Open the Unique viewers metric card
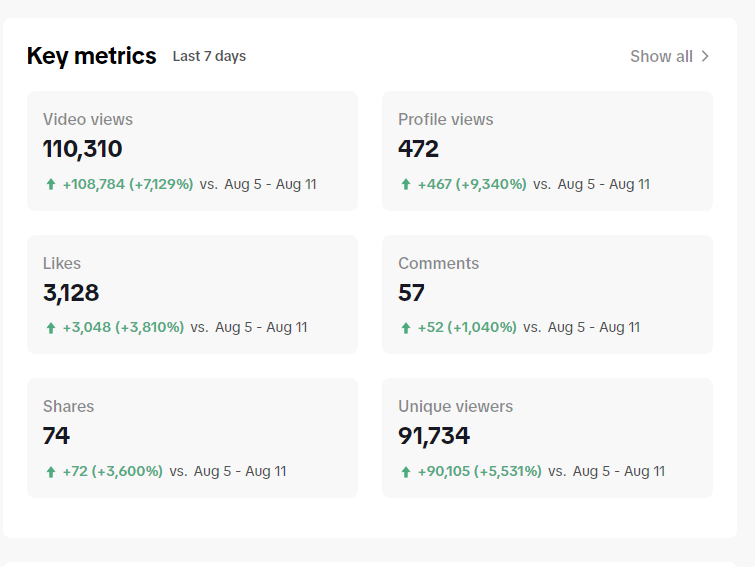 pos(547,438)
